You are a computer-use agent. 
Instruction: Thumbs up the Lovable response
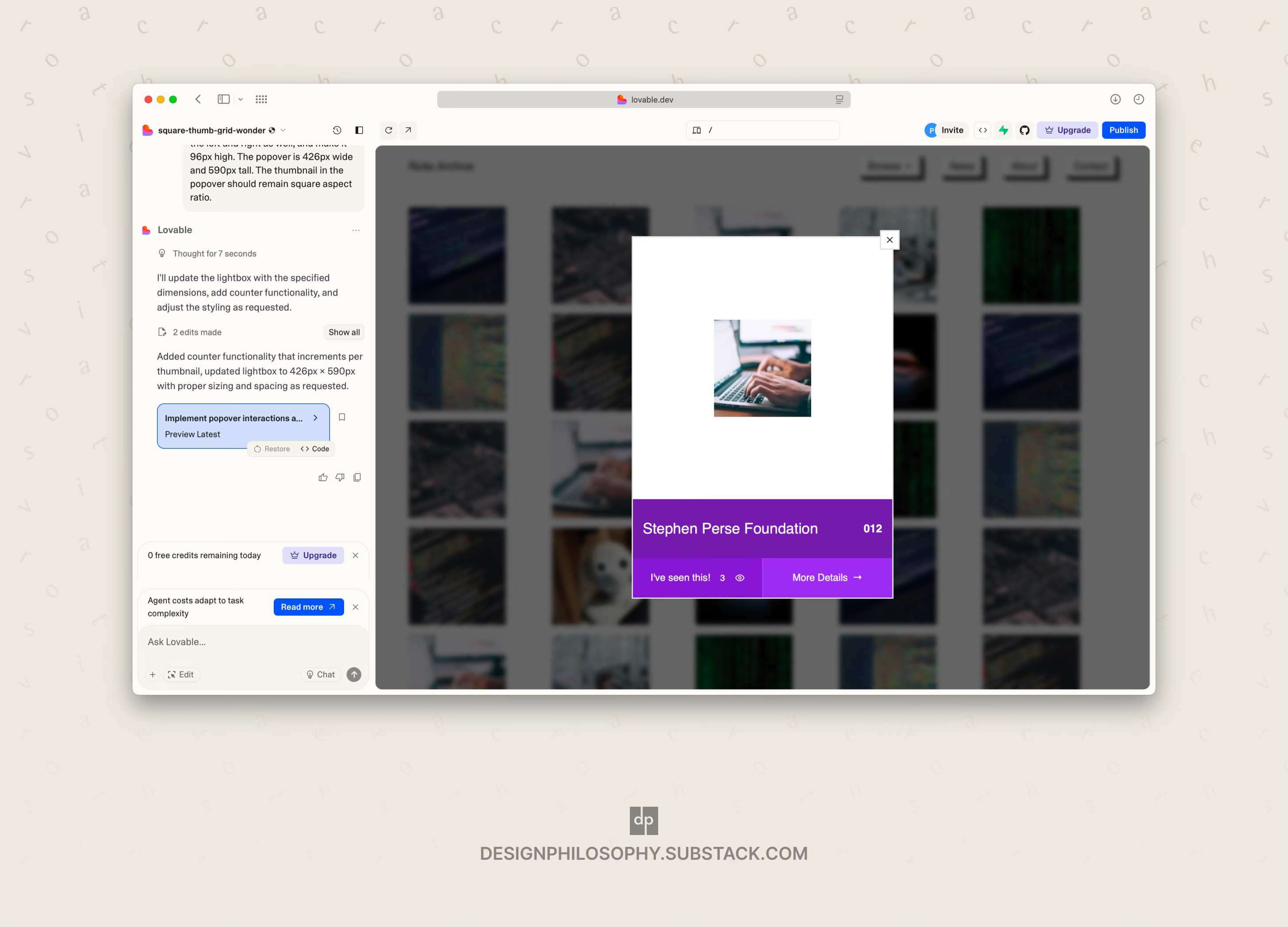322,477
